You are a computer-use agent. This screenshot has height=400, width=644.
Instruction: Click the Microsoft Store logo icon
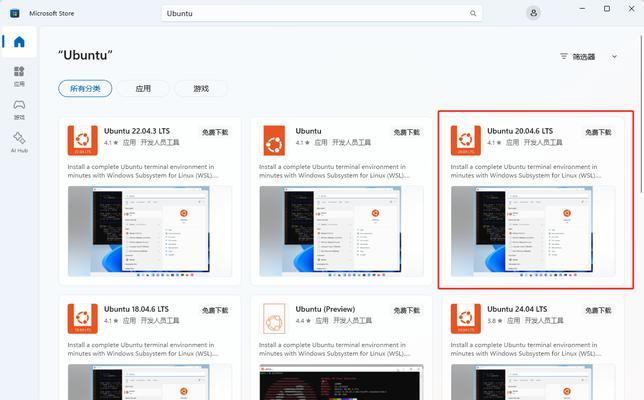pyautogui.click(x=15, y=13)
